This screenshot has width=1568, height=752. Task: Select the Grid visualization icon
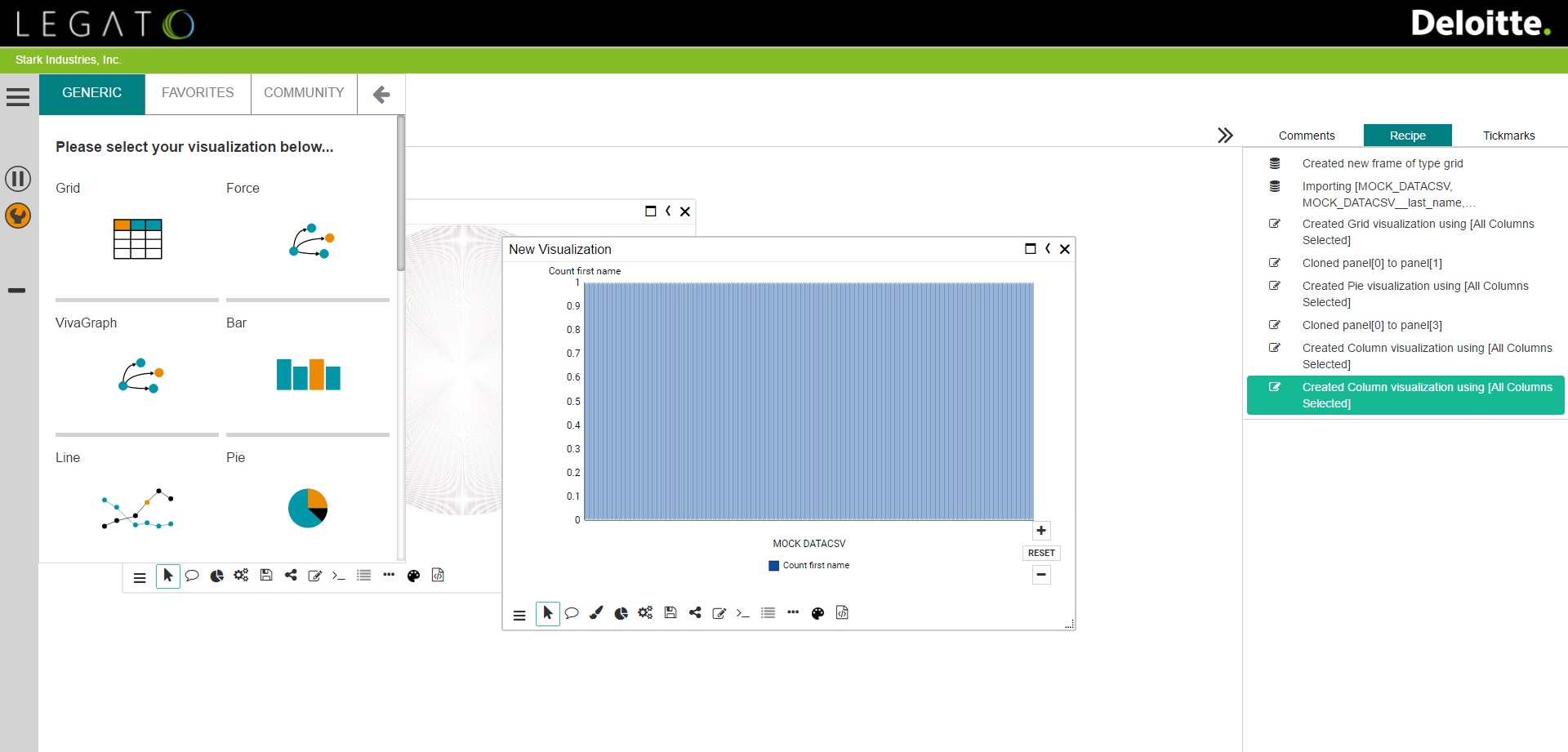[x=137, y=239]
